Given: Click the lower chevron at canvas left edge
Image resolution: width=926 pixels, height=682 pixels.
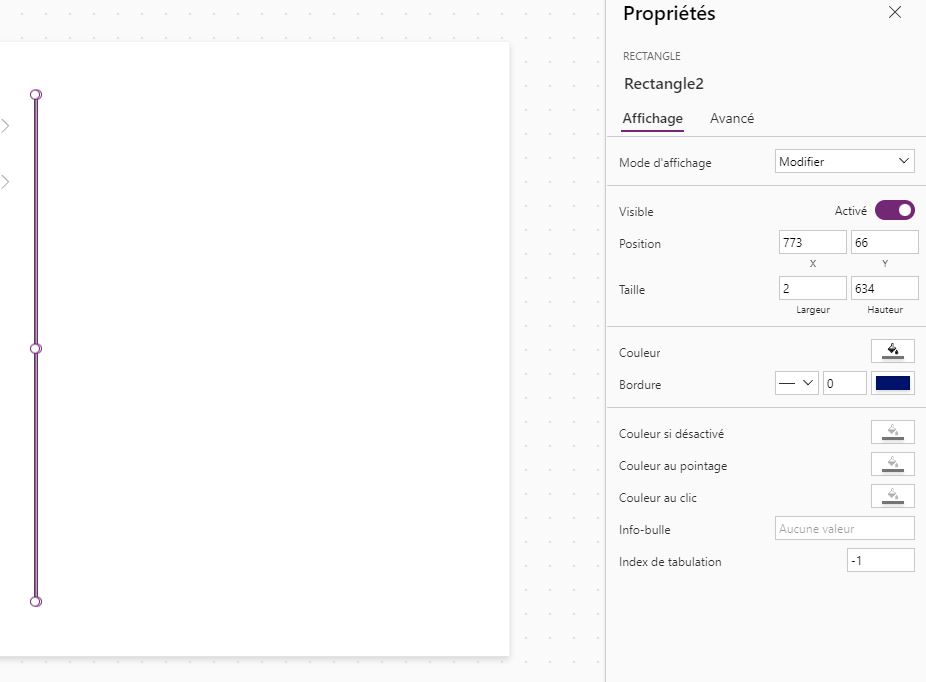Looking at the screenshot, I should coord(5,182).
